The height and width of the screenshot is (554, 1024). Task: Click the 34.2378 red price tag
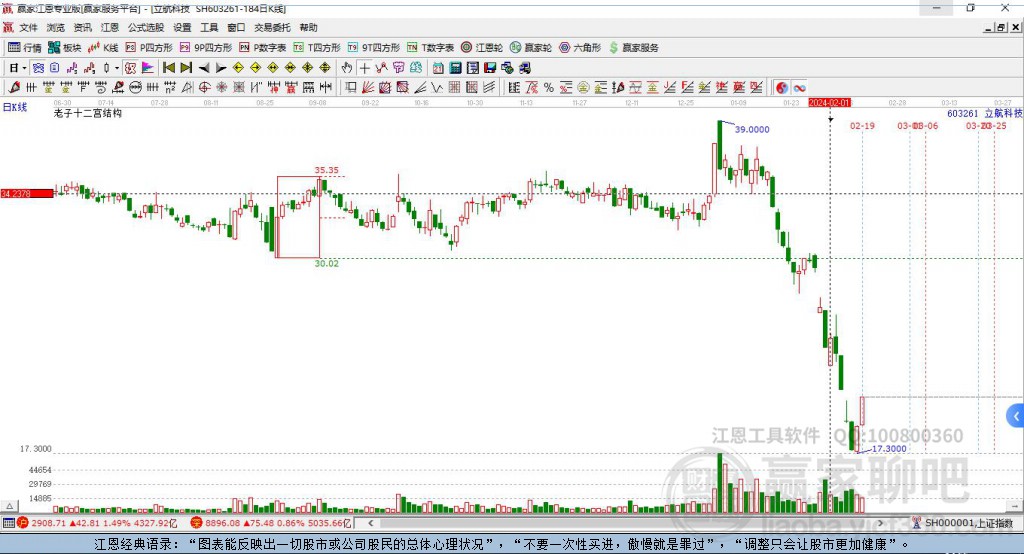click(x=27, y=193)
